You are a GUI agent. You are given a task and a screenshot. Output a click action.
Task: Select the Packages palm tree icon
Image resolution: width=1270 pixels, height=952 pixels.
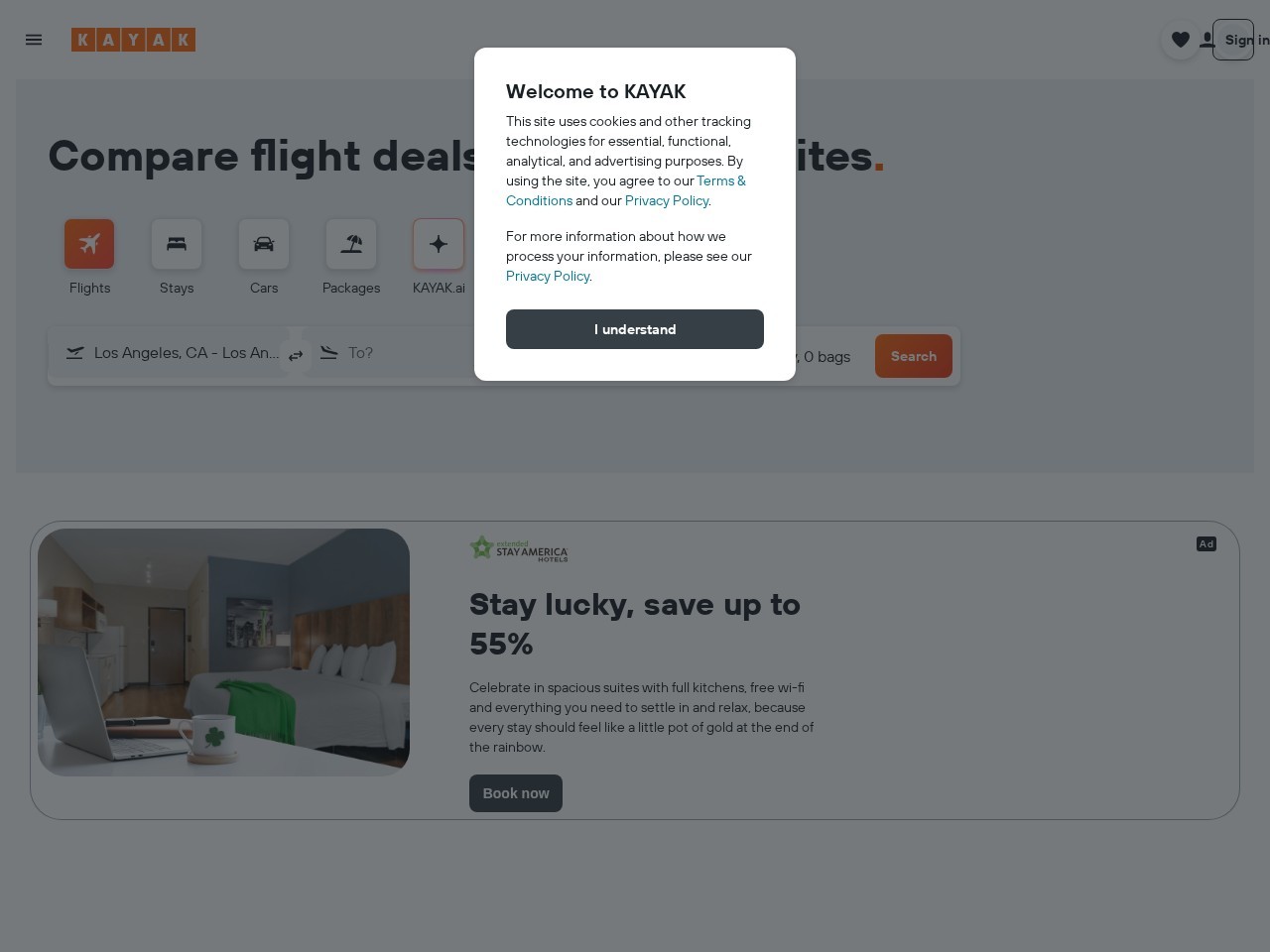351,244
